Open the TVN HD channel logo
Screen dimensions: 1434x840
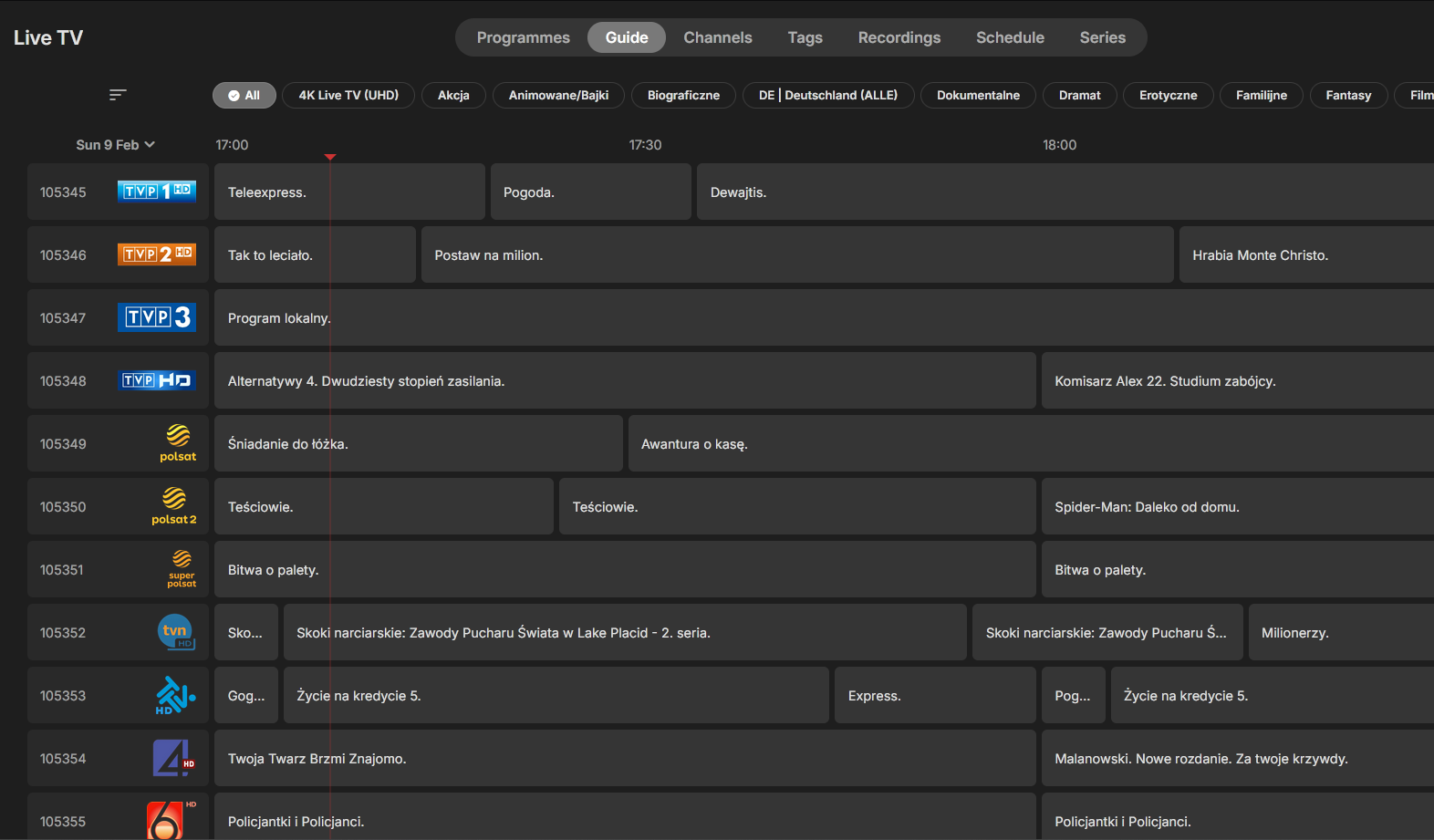[176, 632]
